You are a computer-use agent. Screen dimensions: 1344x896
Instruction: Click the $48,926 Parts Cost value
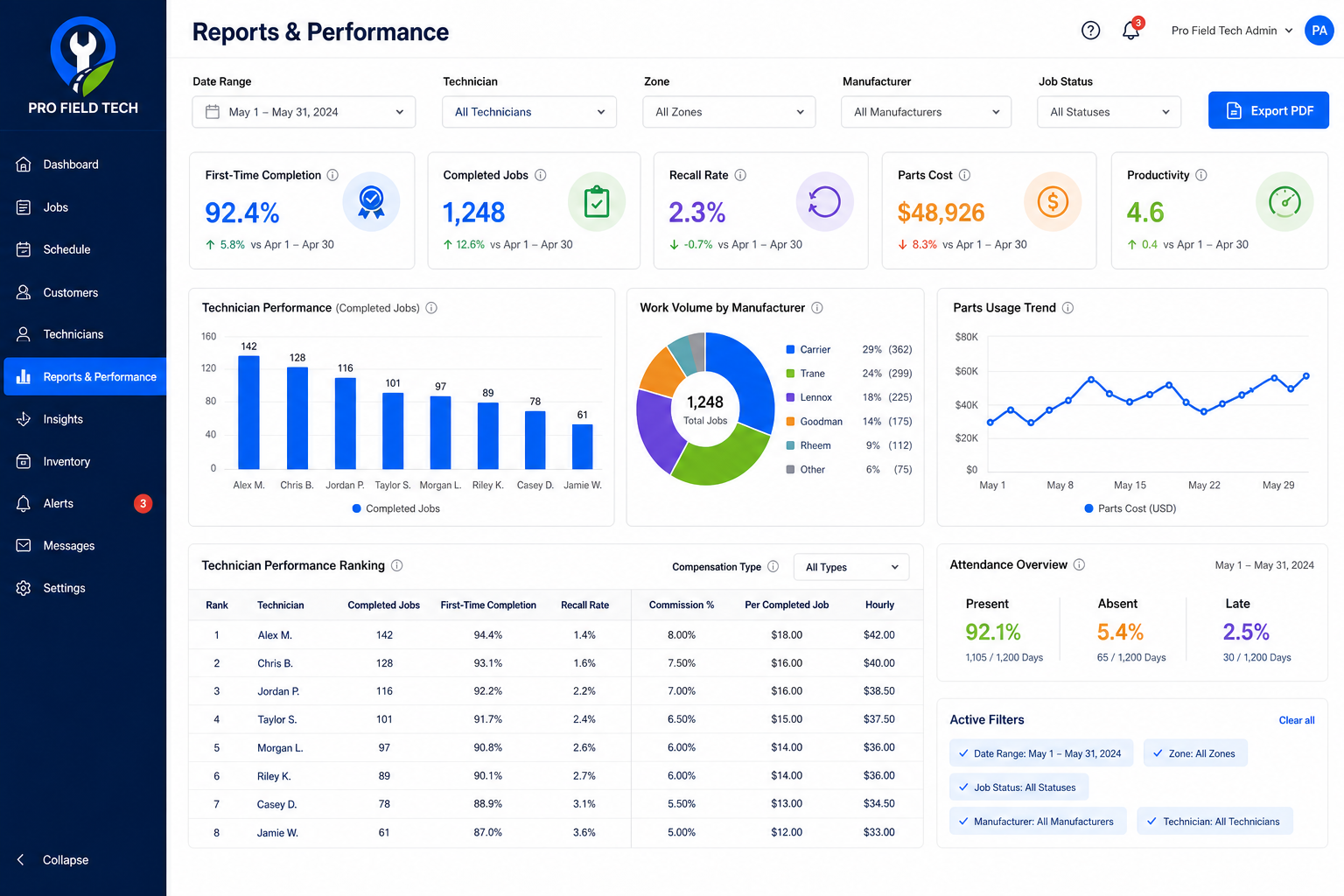tap(941, 213)
